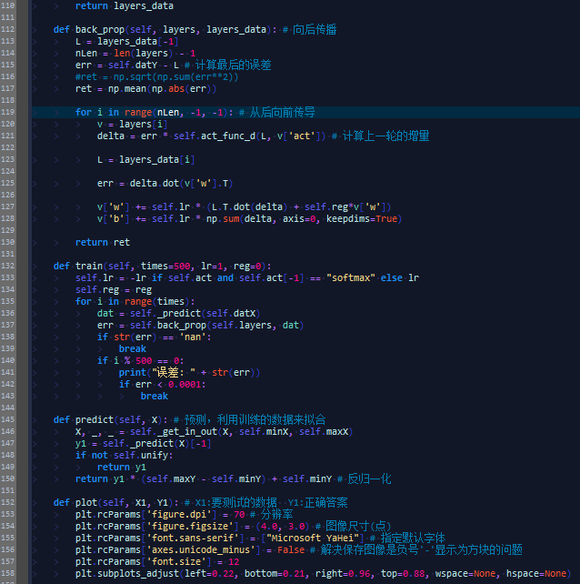Click the 'break' on line 139
Screen dimensions: 580x584
tap(132, 349)
